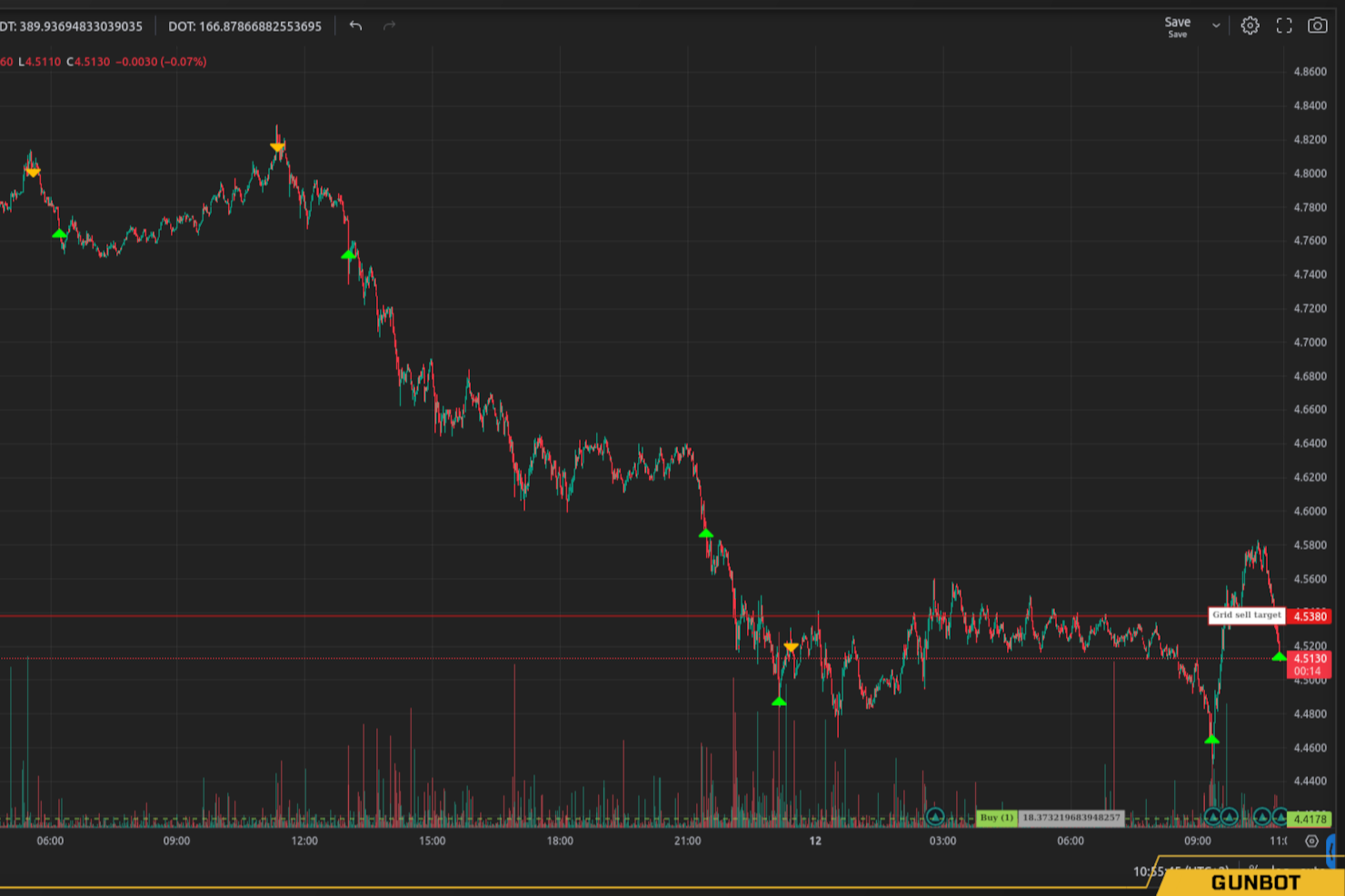Viewport: 1345px width, 896px height.
Task: Open chart settings gear icon
Action: coord(1250,26)
